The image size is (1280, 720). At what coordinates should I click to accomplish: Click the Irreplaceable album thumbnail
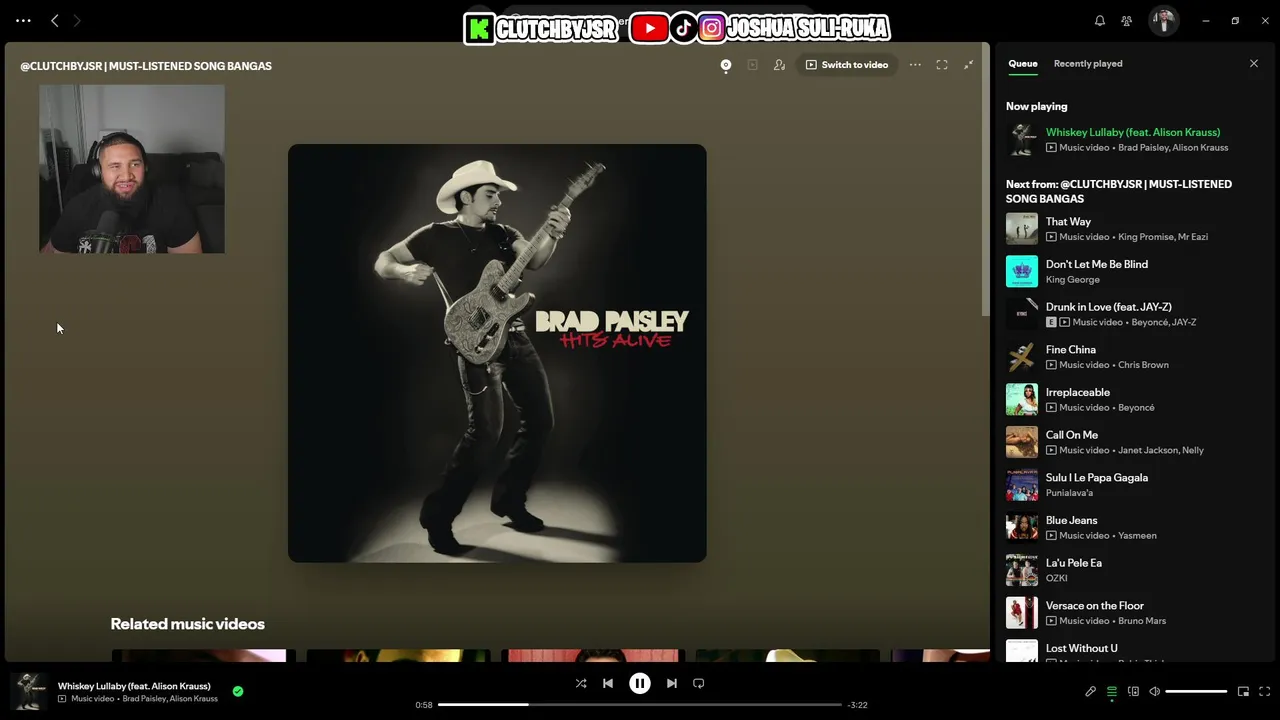(x=1022, y=399)
